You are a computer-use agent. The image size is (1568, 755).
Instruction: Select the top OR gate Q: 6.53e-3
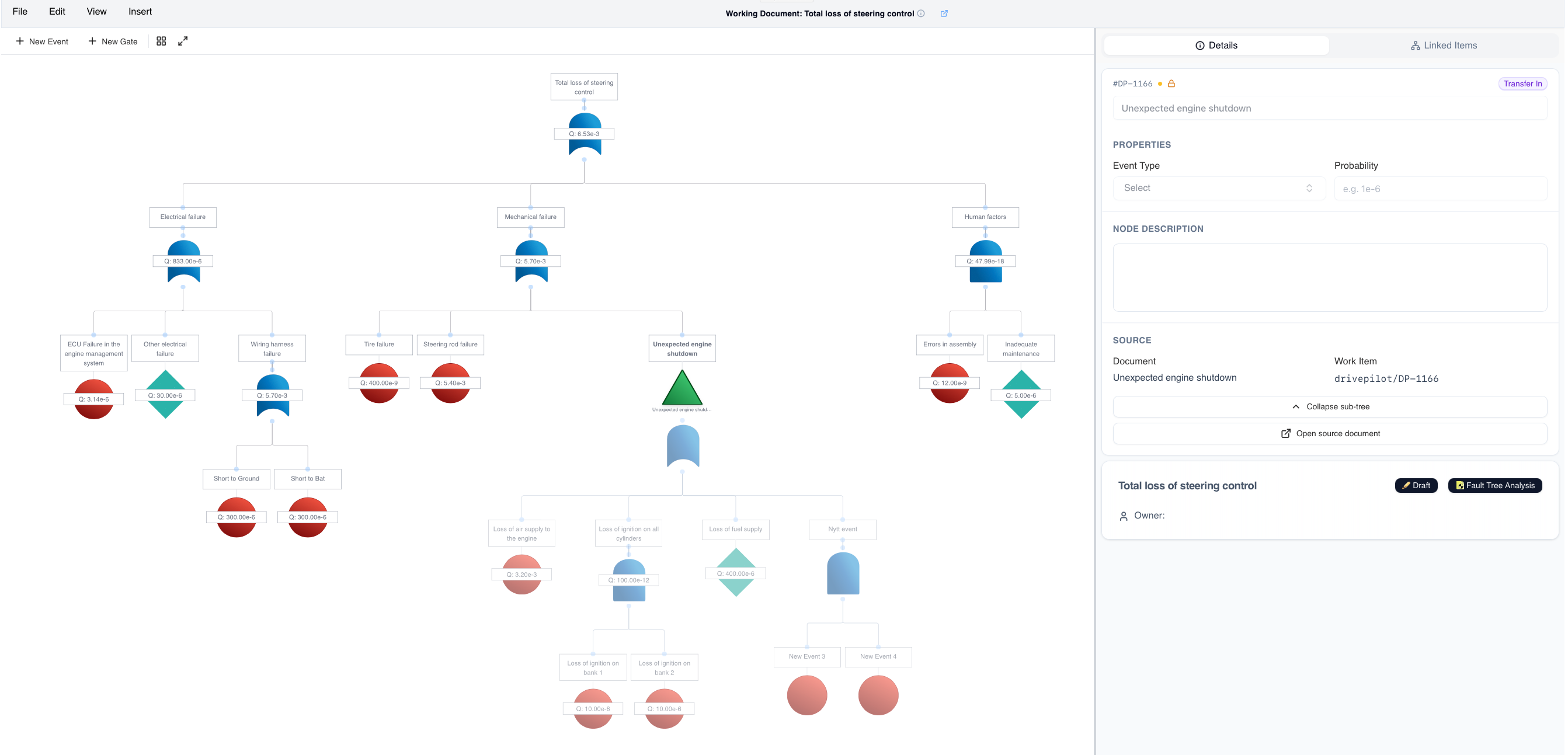click(585, 134)
